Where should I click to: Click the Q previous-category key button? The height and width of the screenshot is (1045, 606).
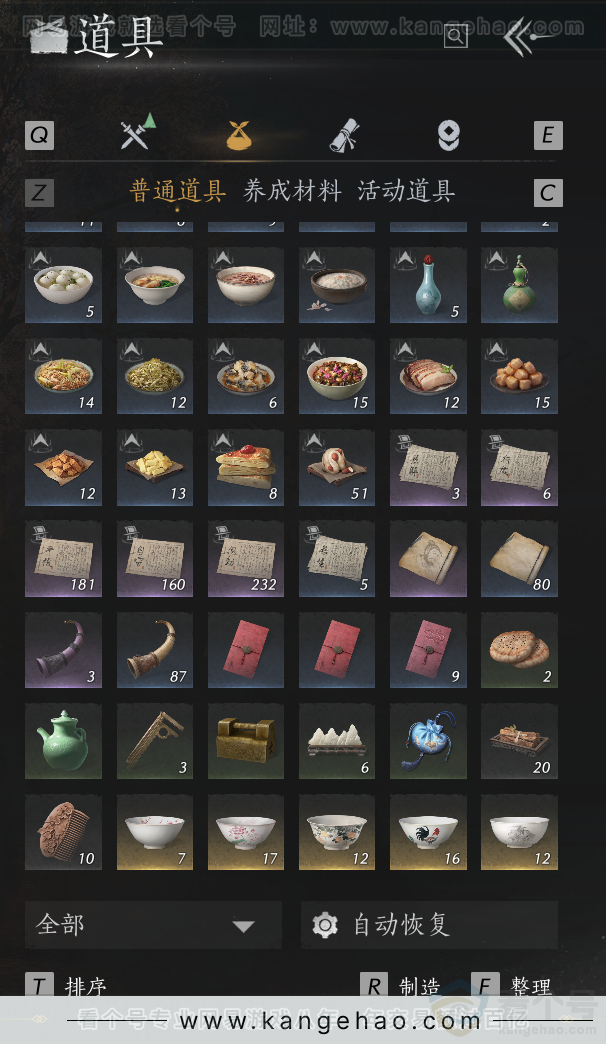click(39, 135)
